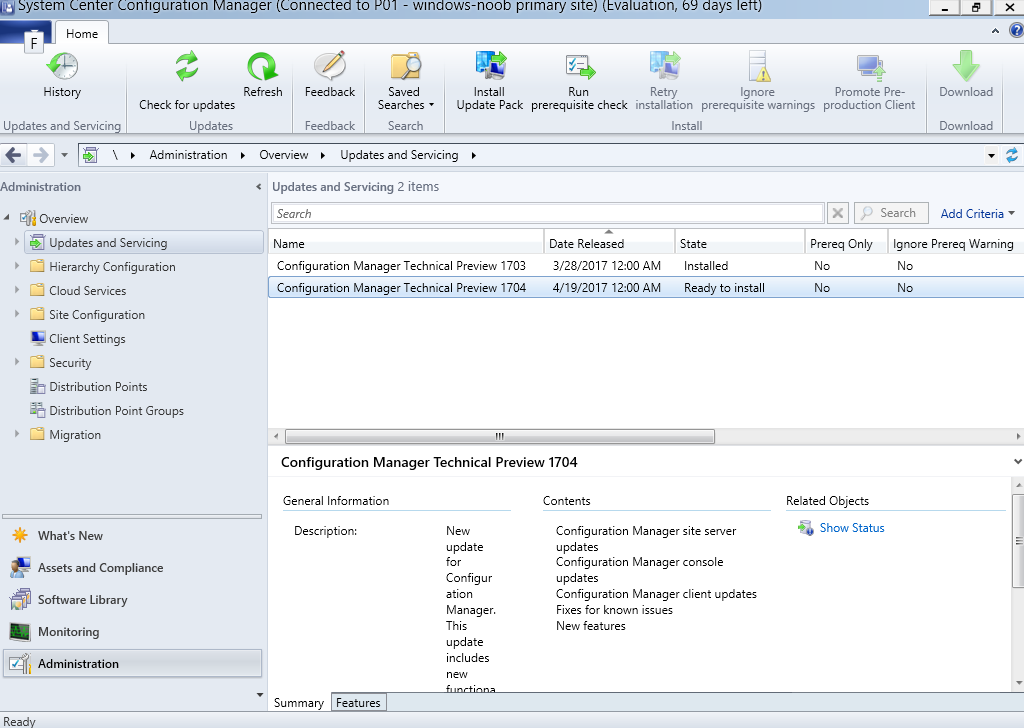This screenshot has height=728, width=1024.
Task: Sort by the Name column header
Action: (406, 244)
